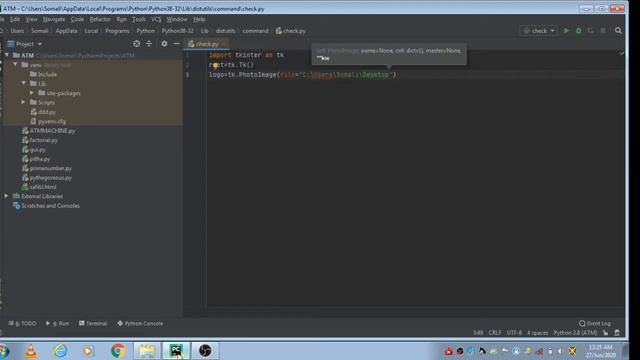
Task: Open the Help menu
Action: [199, 19]
